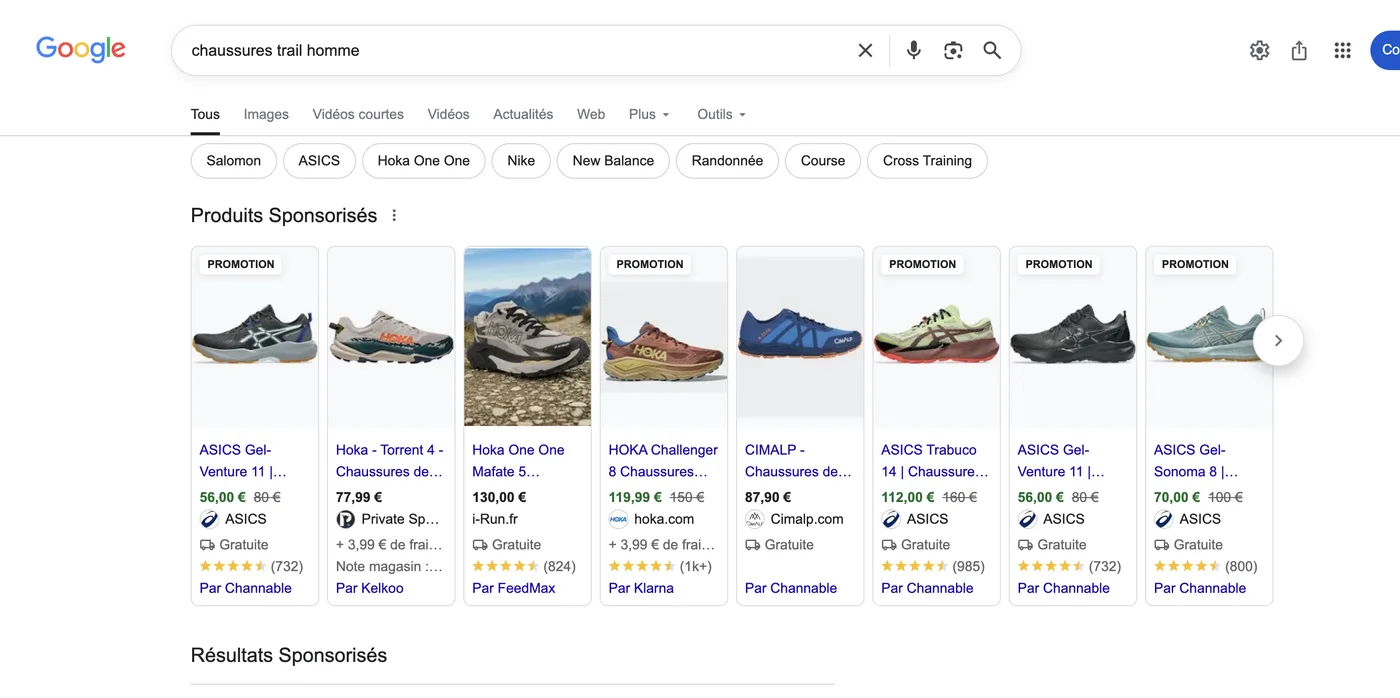Click the blue account avatar
Image resolution: width=1400 pixels, height=698 pixels.
pos(1386,50)
